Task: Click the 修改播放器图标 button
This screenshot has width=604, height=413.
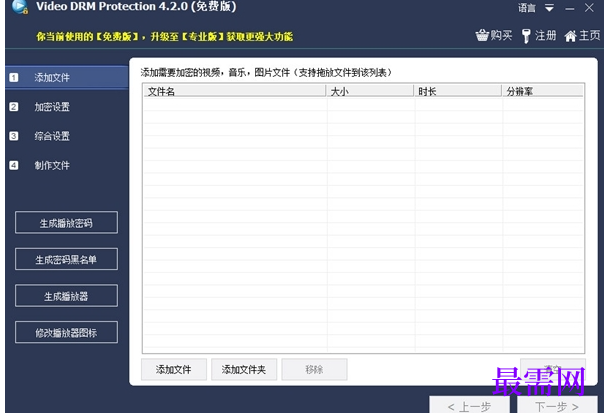Action: (66, 332)
